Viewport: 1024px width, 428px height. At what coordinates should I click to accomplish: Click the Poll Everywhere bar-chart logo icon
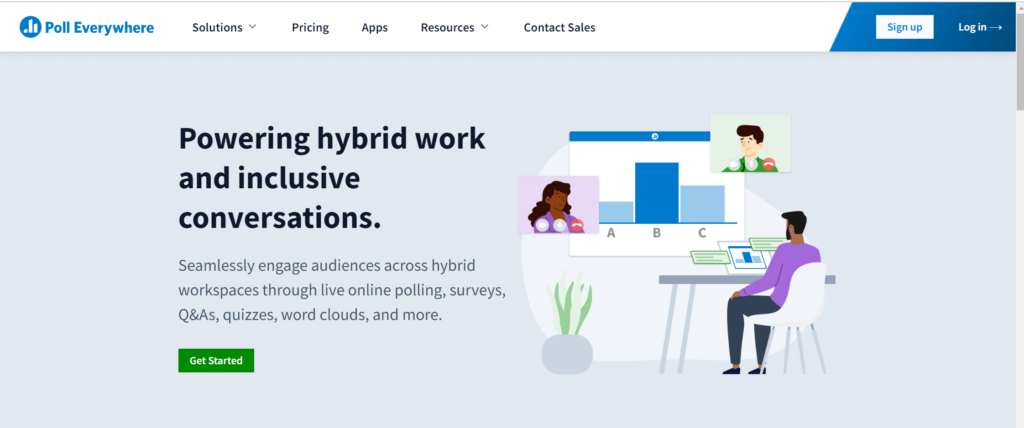(x=30, y=27)
